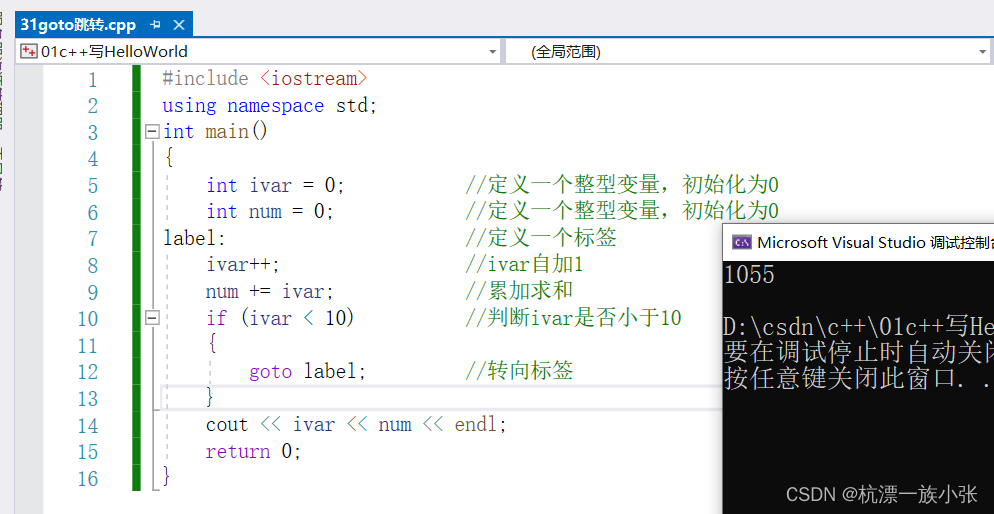Click the Microsoft Visual Studio console title bar
994x514 pixels.
click(x=858, y=242)
